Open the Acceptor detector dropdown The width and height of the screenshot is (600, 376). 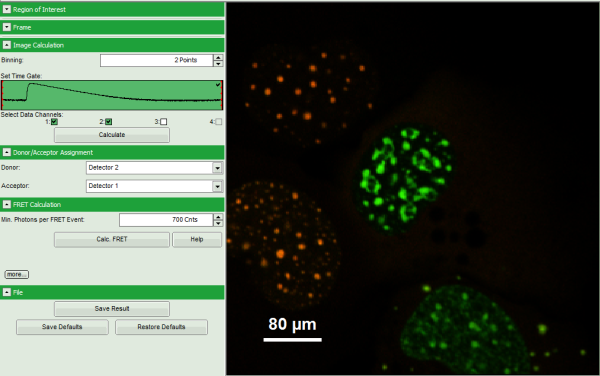(217, 186)
